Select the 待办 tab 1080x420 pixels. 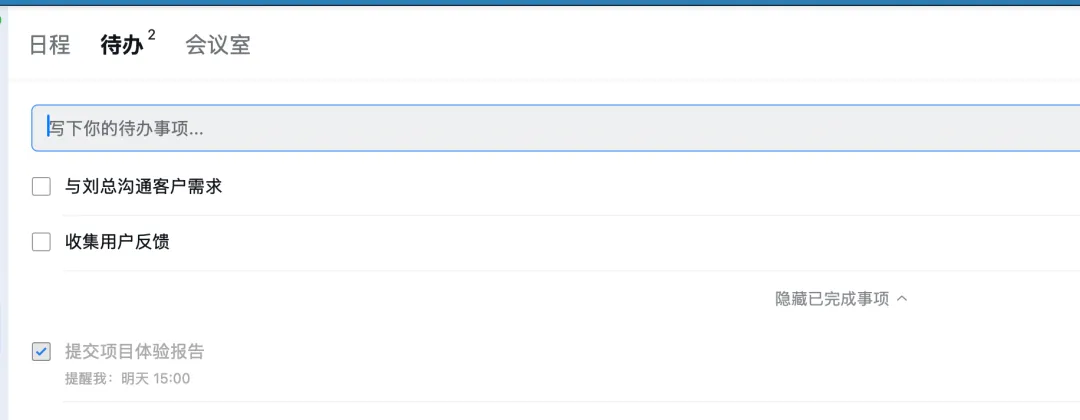[x=121, y=45]
